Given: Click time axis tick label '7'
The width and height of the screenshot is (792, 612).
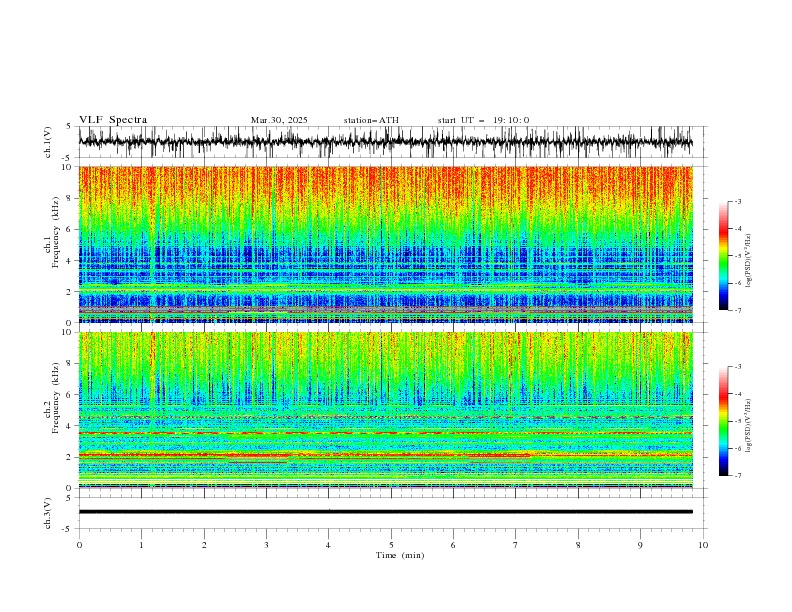Looking at the screenshot, I should (516, 545).
